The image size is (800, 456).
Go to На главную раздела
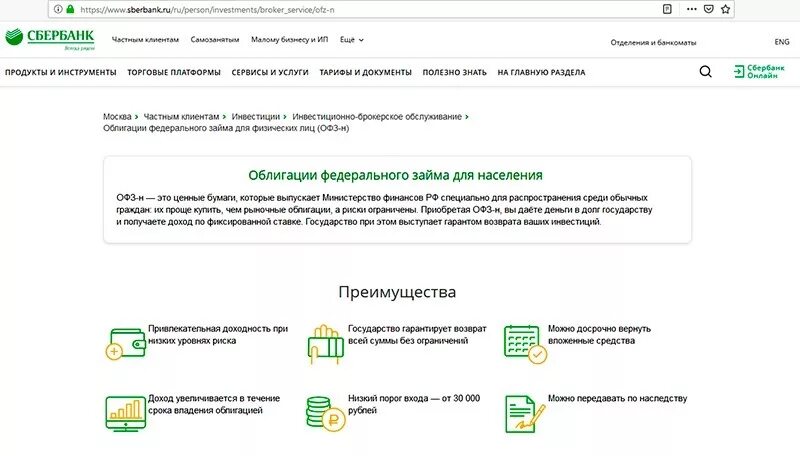(x=541, y=72)
